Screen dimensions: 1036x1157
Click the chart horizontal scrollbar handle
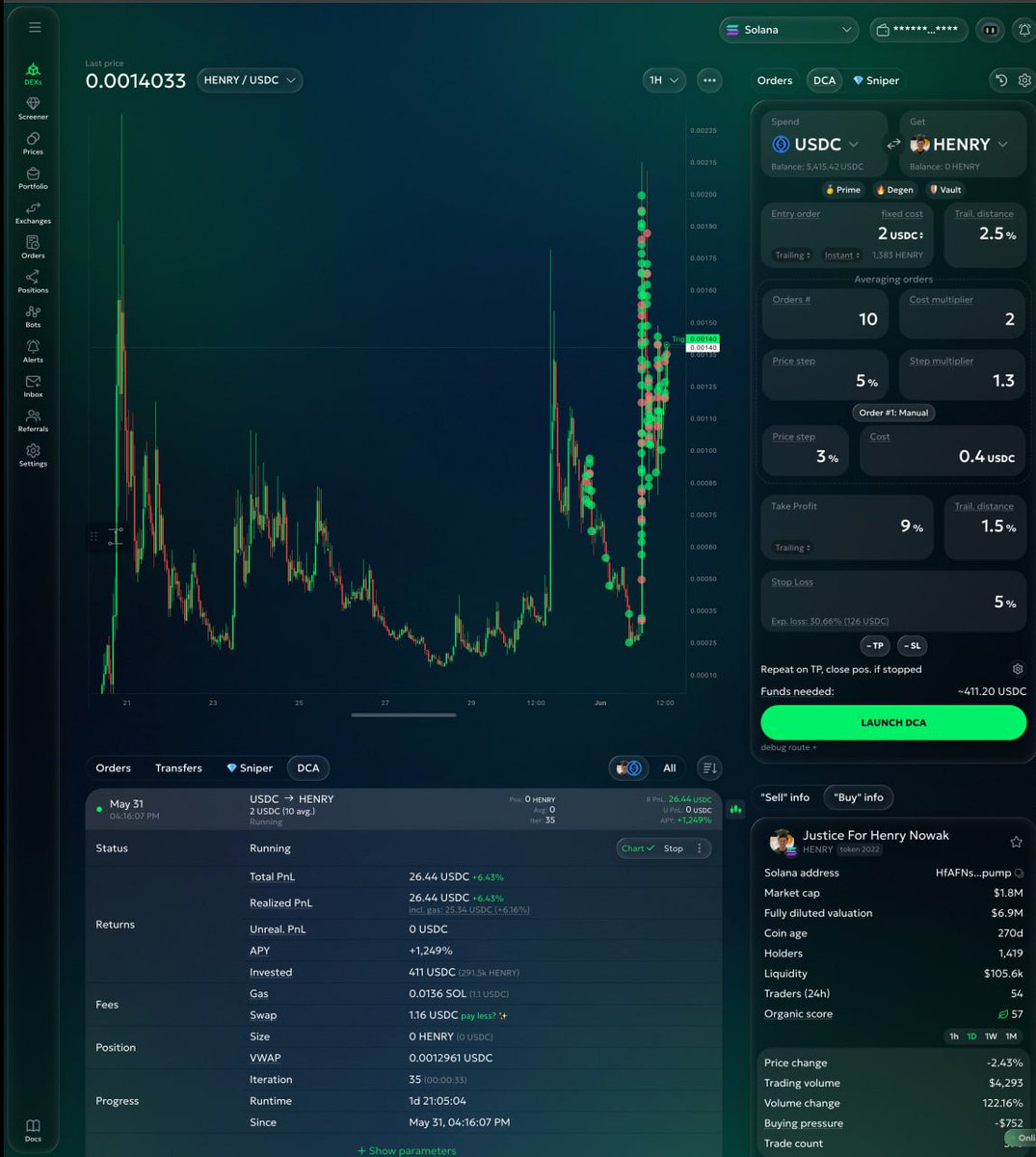pos(404,714)
